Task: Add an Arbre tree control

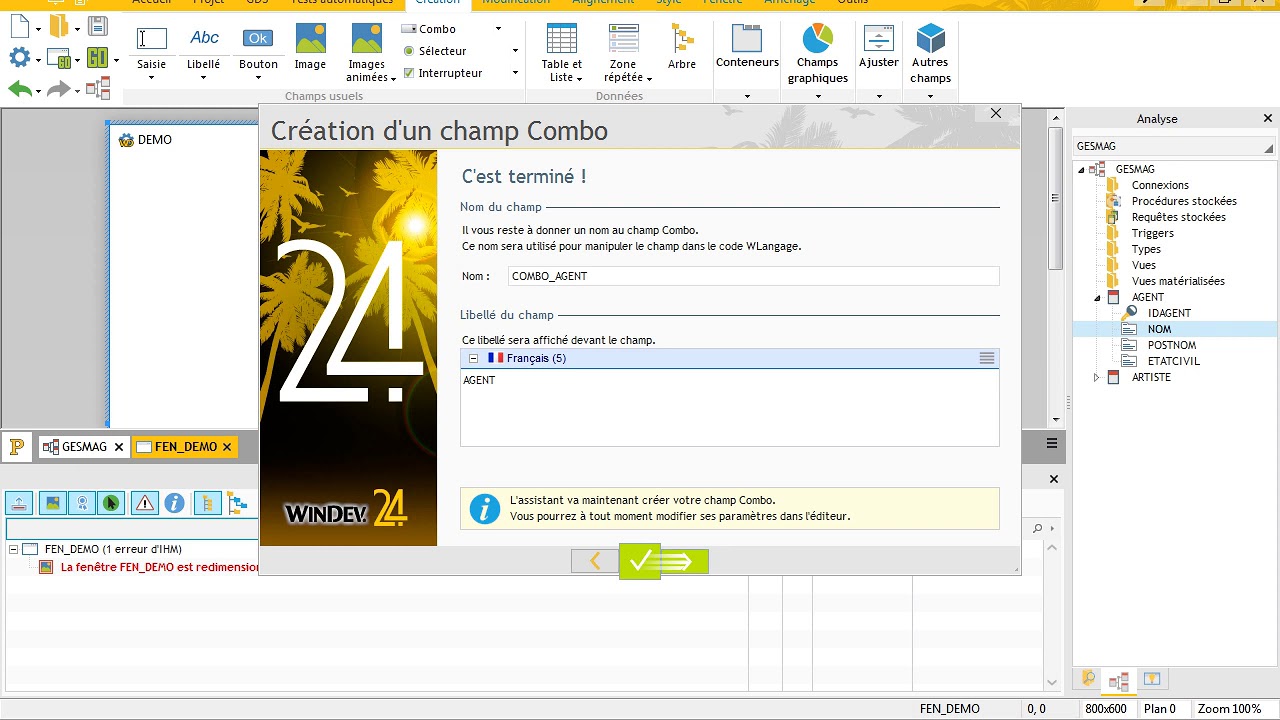Action: (682, 46)
